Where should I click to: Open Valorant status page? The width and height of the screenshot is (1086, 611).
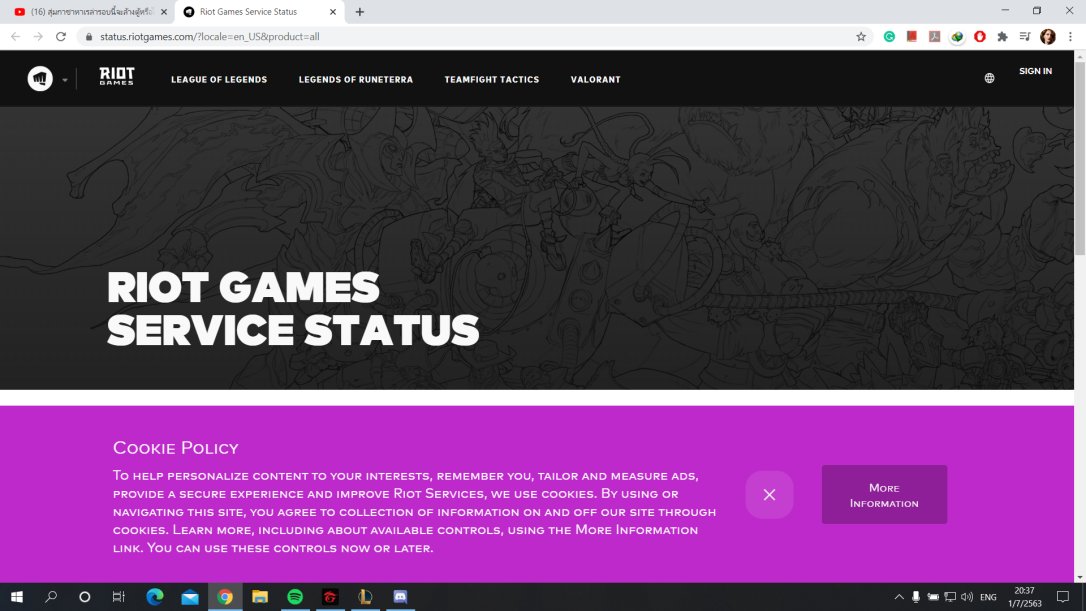point(596,80)
